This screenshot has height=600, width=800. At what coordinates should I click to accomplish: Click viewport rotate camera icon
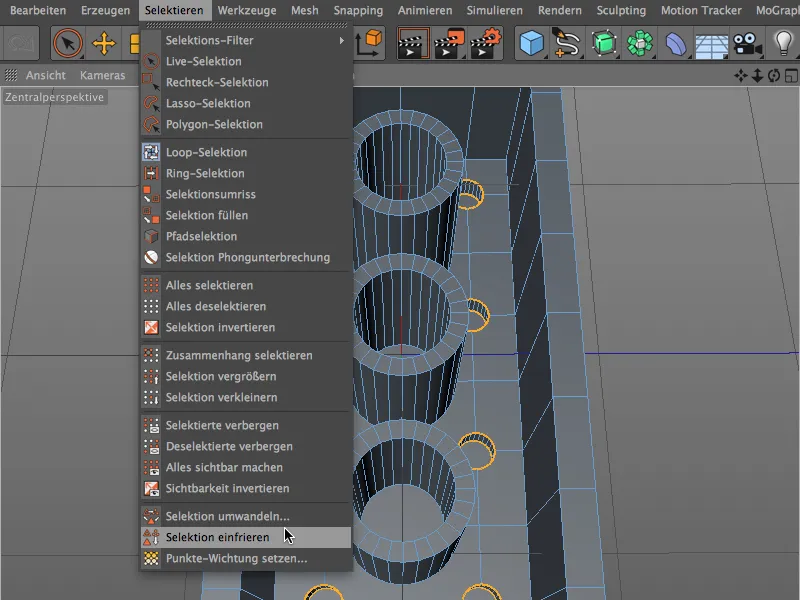774,76
